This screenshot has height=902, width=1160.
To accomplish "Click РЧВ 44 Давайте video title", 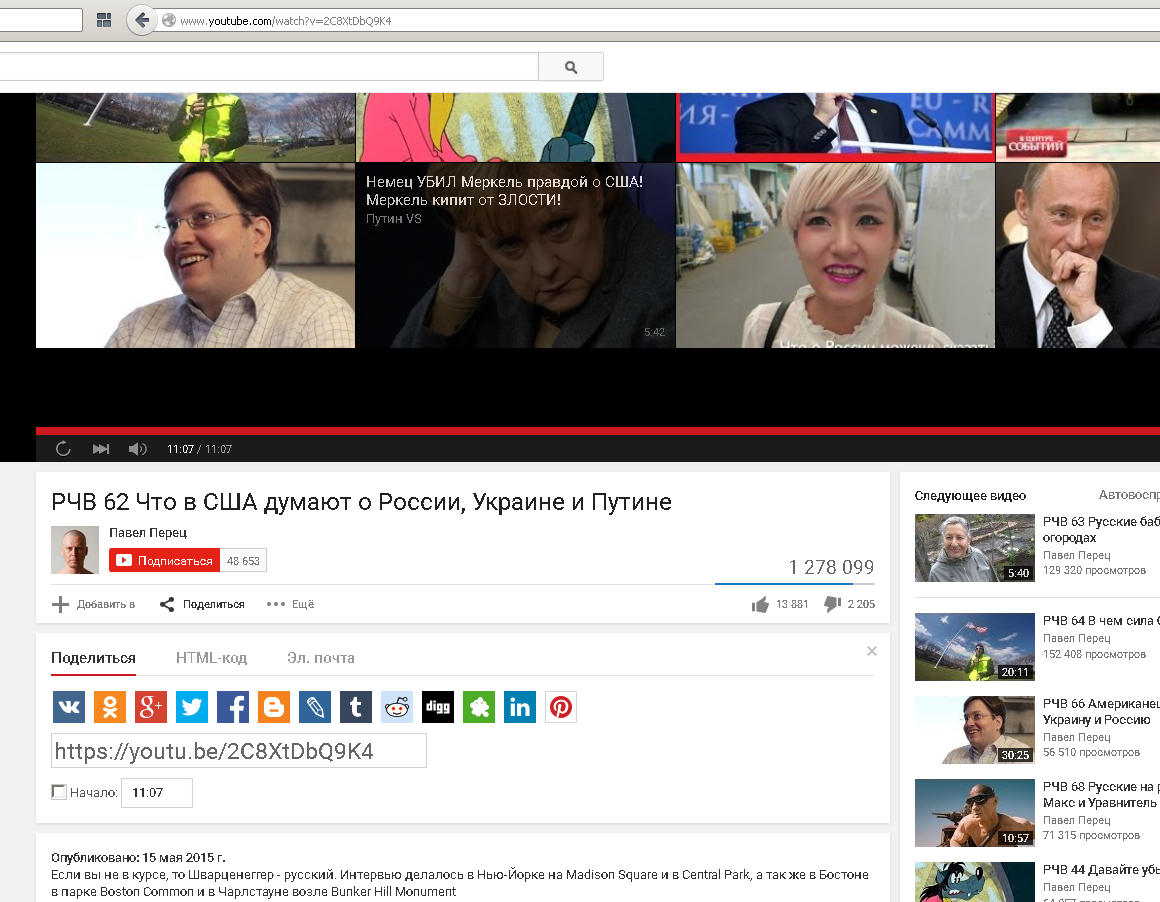I will 1102,869.
